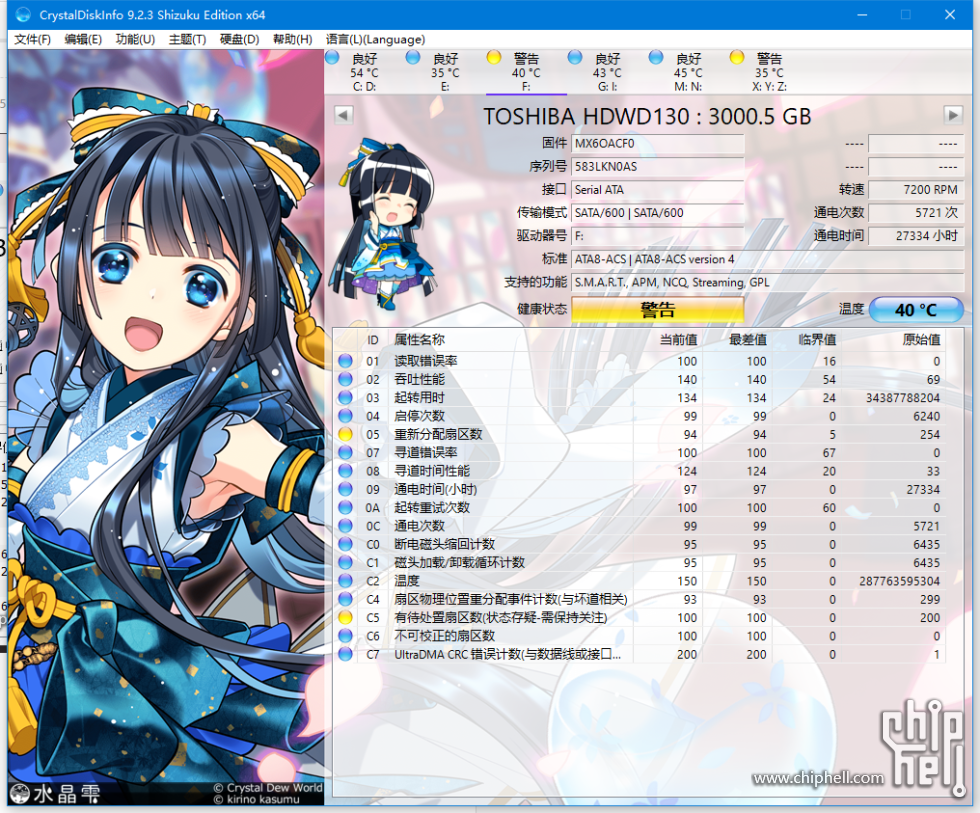Click the serial number field 583LKN0AS
The height and width of the screenshot is (813, 980).
(658, 167)
